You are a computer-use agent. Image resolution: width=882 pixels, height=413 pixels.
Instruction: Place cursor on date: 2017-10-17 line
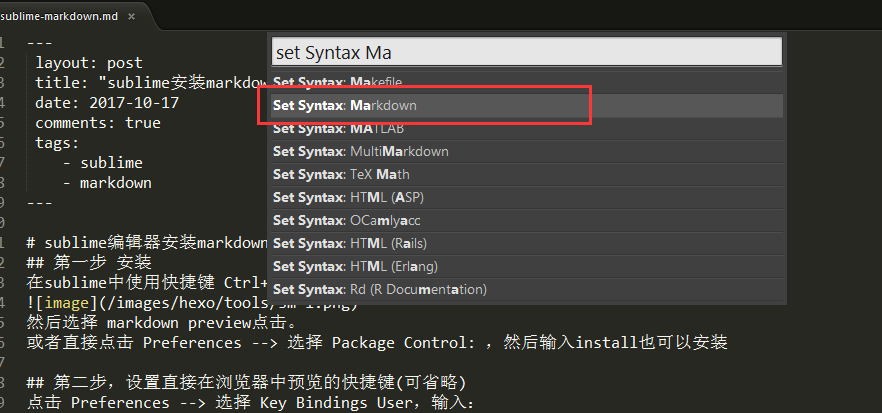[107, 103]
